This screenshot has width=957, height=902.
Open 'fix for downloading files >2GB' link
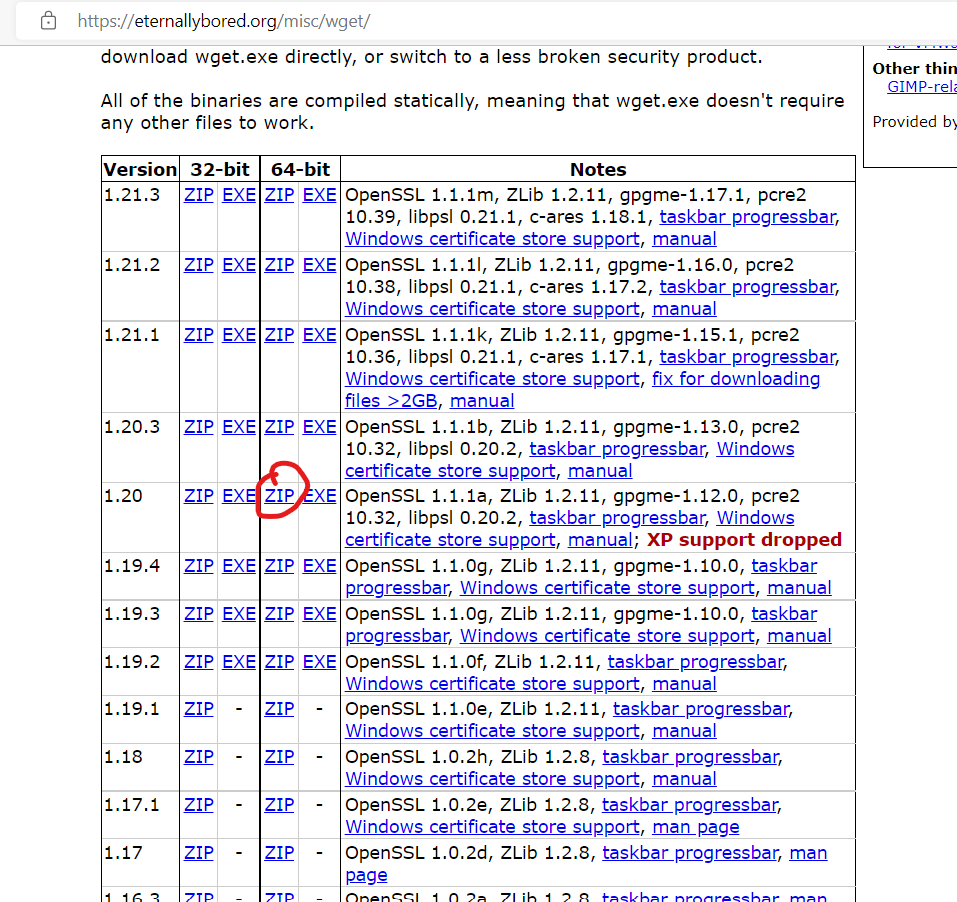[x=735, y=379]
